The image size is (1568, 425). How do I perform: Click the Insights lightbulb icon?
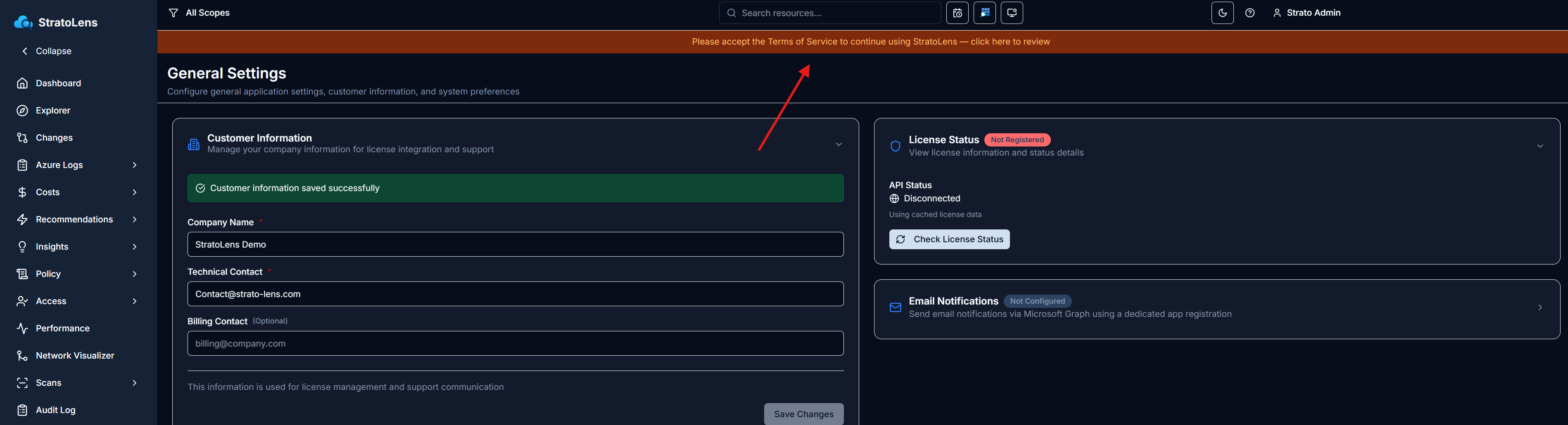[x=23, y=247]
